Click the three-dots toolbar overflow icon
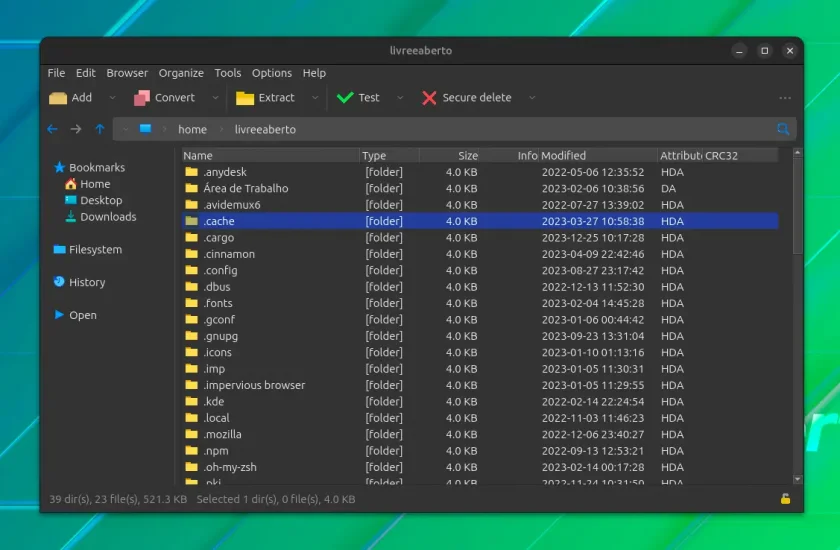The image size is (840, 550). point(785,98)
